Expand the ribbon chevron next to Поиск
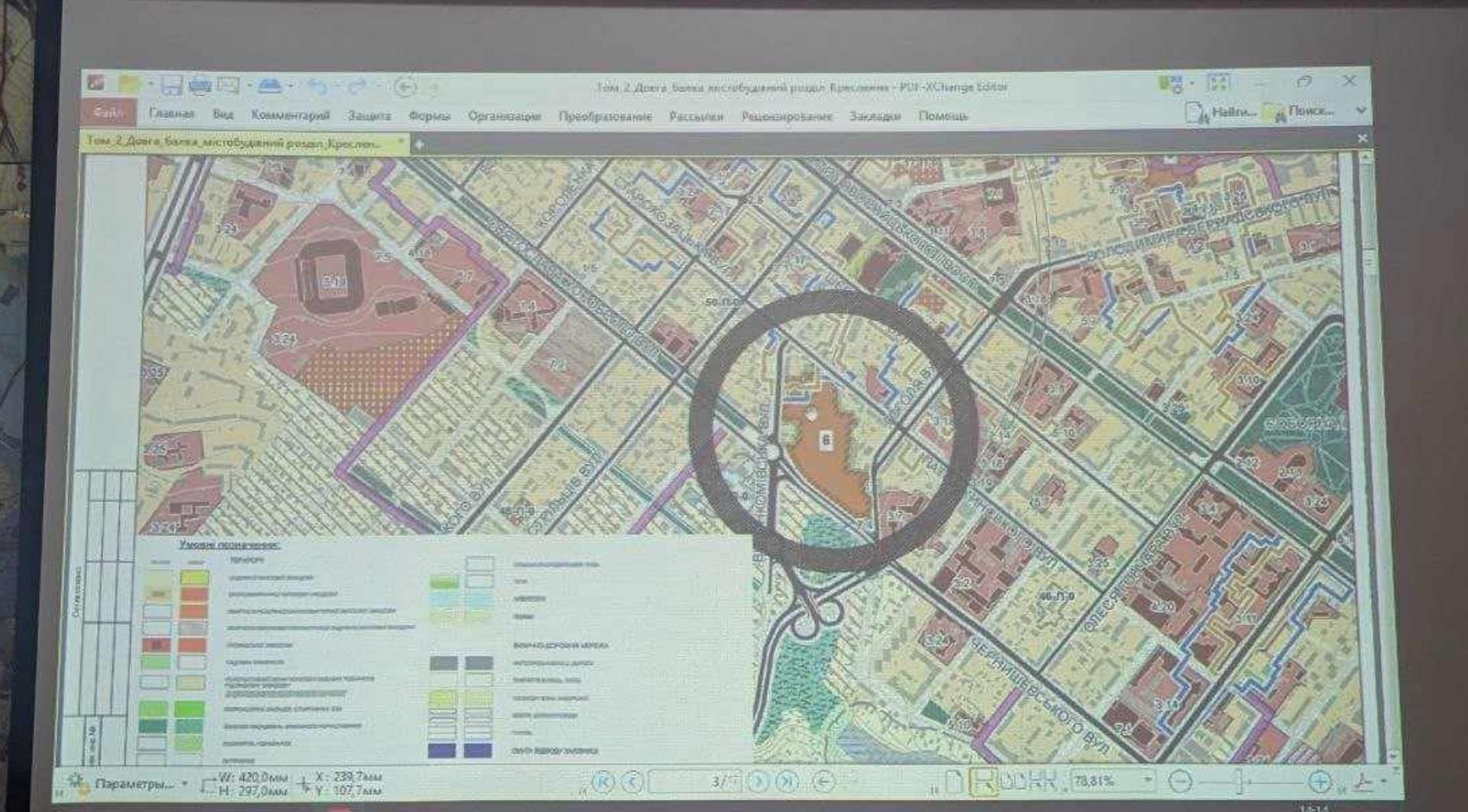The width and height of the screenshot is (1468, 812). point(1360,111)
